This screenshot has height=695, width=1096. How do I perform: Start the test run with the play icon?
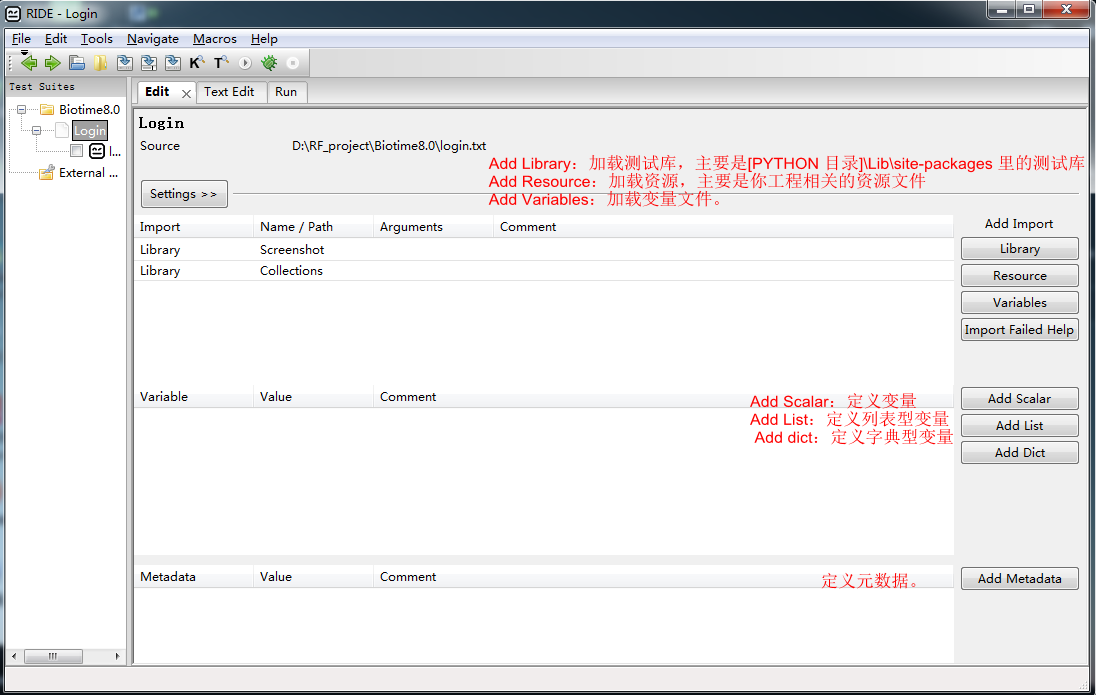(x=245, y=63)
